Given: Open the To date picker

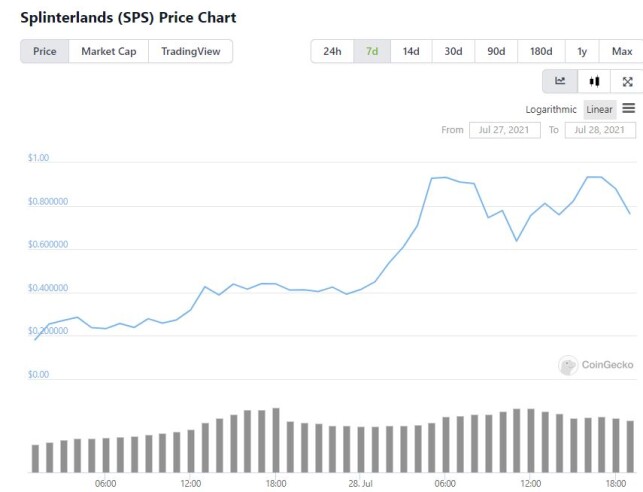Looking at the screenshot, I should coord(600,130).
